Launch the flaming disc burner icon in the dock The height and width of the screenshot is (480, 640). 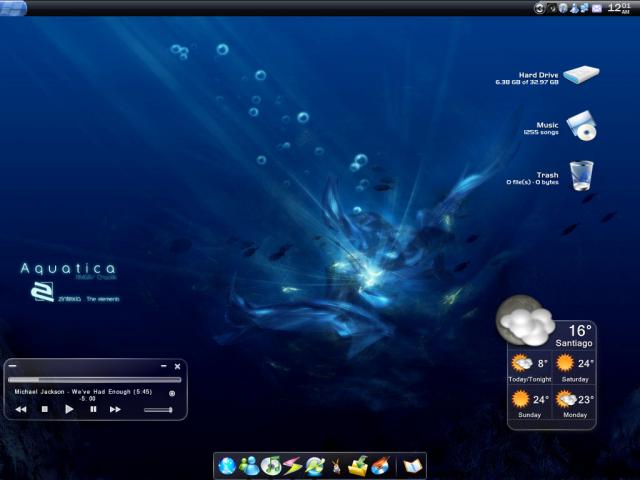coord(380,466)
